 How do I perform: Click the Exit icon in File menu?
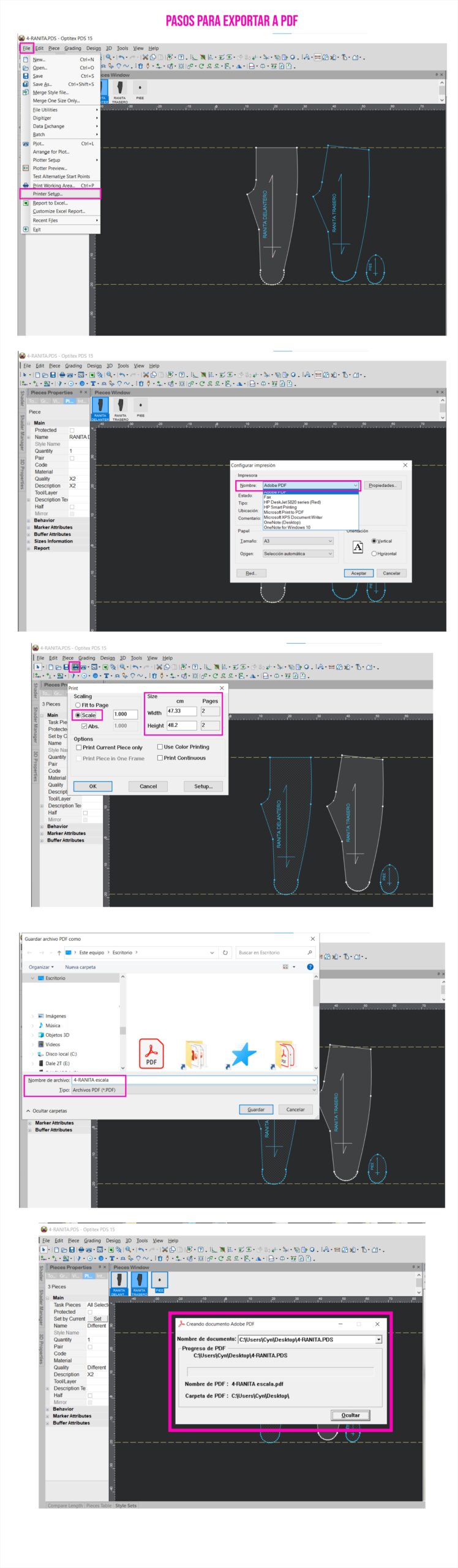tap(25, 229)
